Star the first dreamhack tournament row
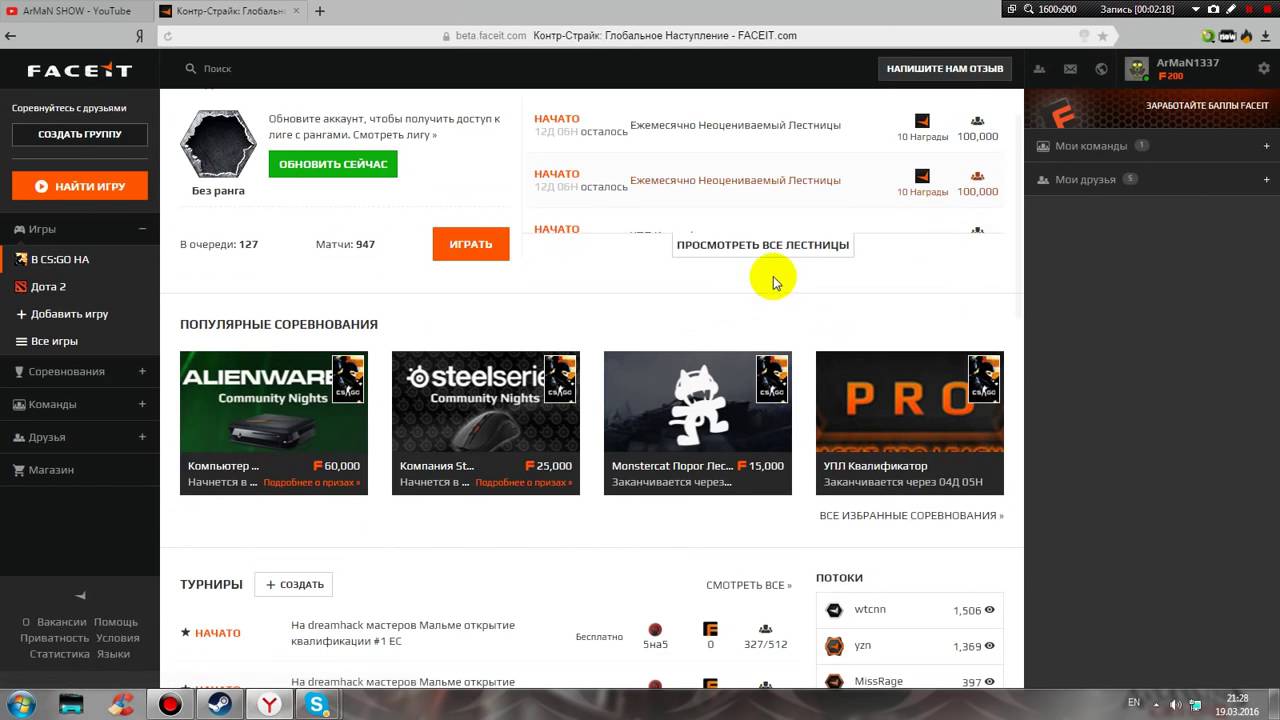The image size is (1280, 720). coord(185,633)
